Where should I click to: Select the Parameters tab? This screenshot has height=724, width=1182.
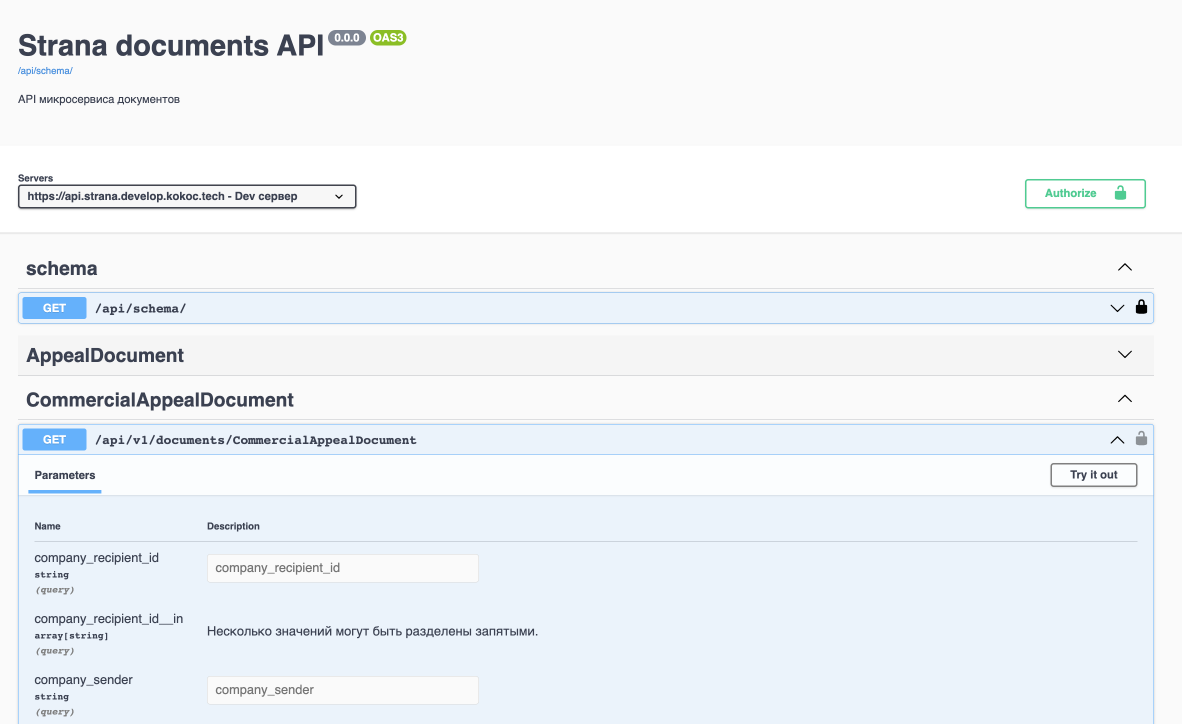pos(65,475)
